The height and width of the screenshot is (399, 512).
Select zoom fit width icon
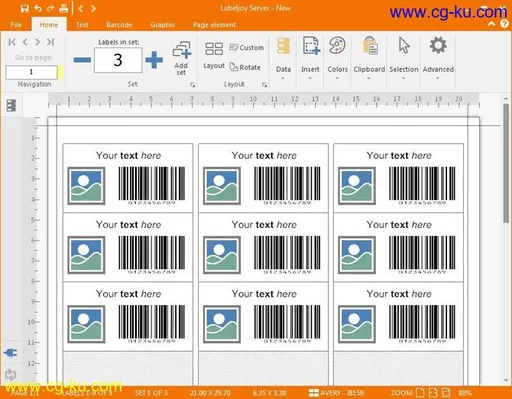433,393
